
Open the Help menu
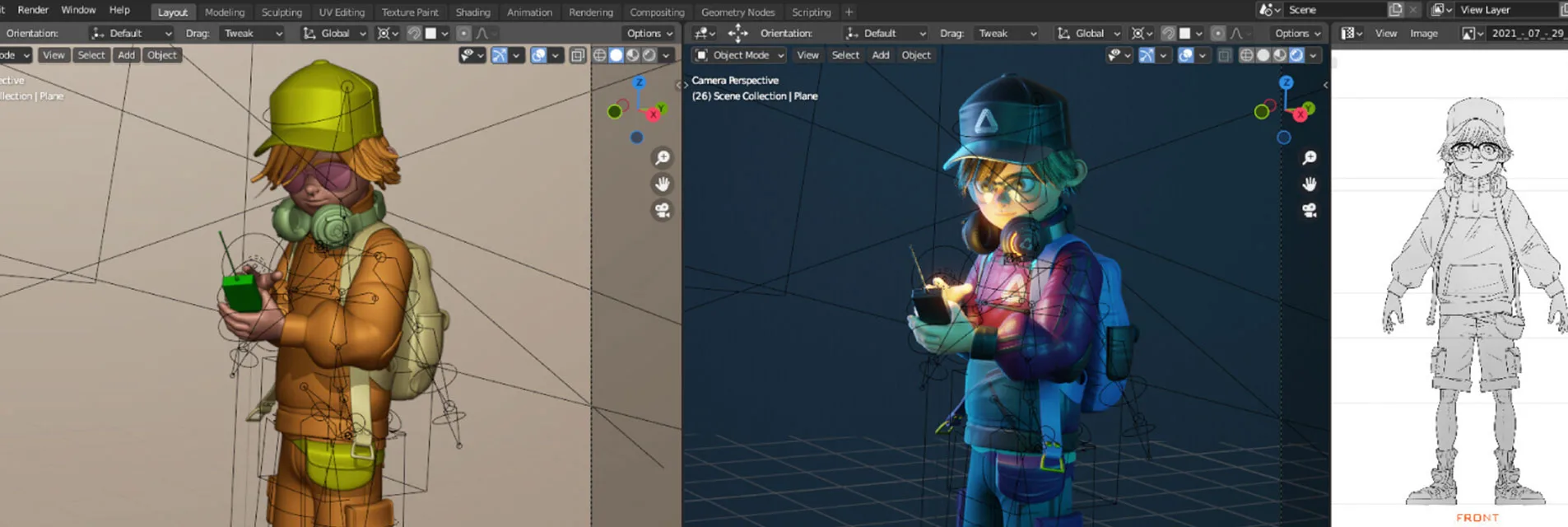click(119, 10)
